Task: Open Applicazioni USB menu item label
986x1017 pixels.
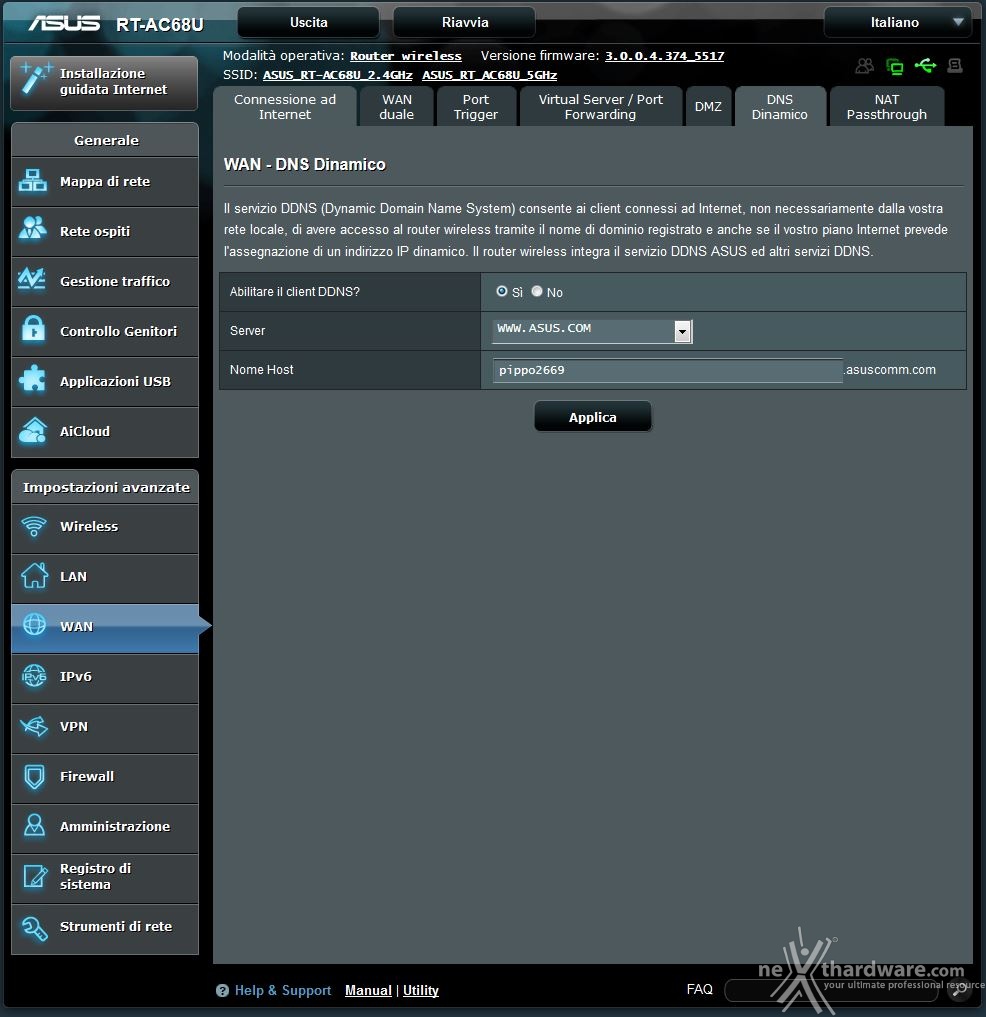Action: (x=115, y=381)
